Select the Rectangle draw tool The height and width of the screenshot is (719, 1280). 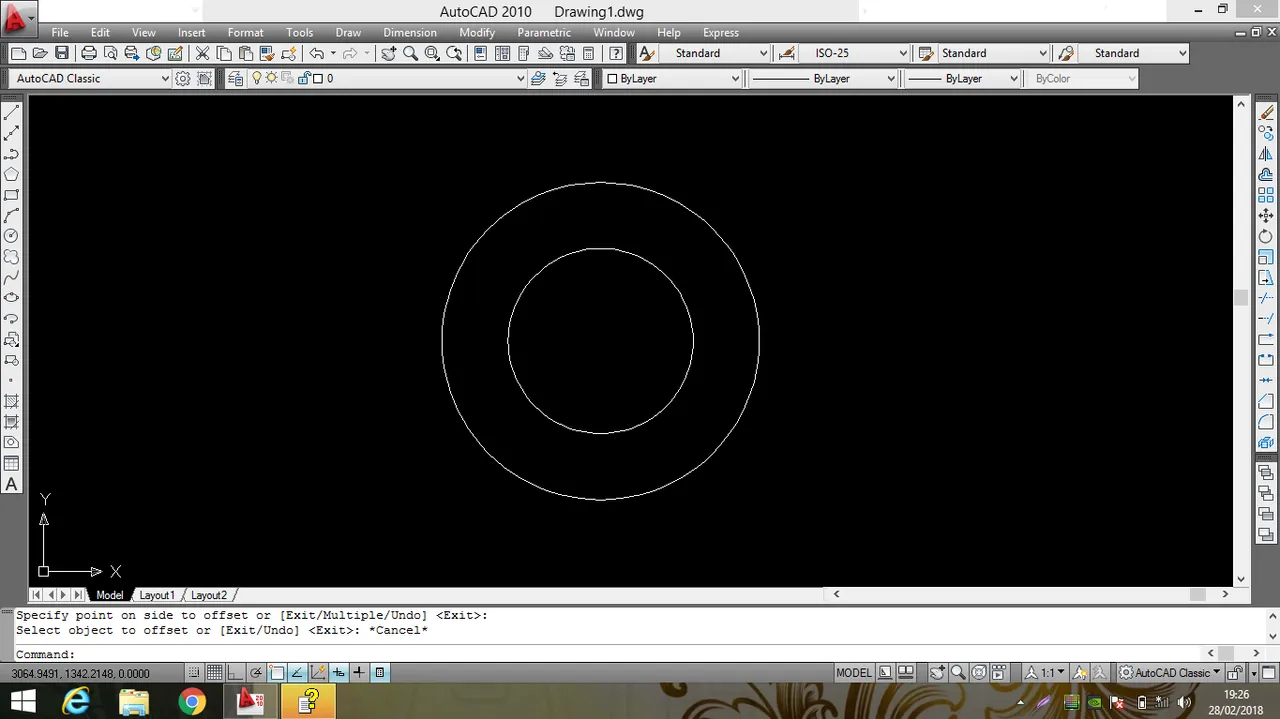click(x=12, y=195)
